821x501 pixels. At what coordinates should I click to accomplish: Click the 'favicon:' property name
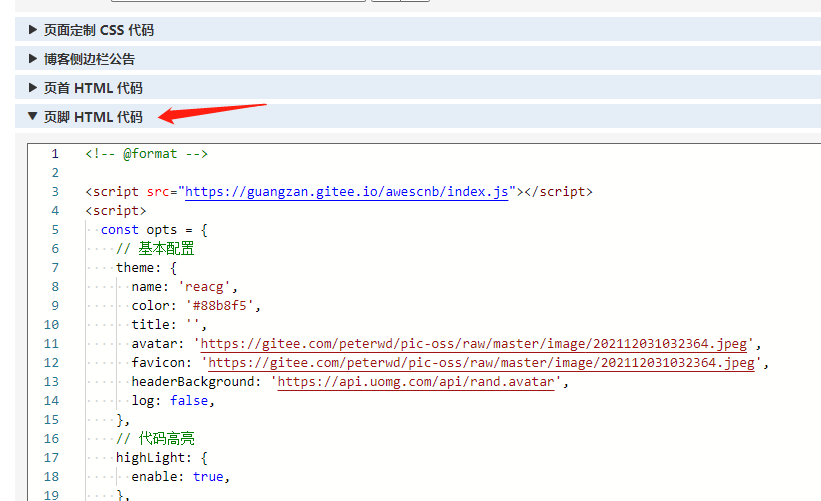162,362
